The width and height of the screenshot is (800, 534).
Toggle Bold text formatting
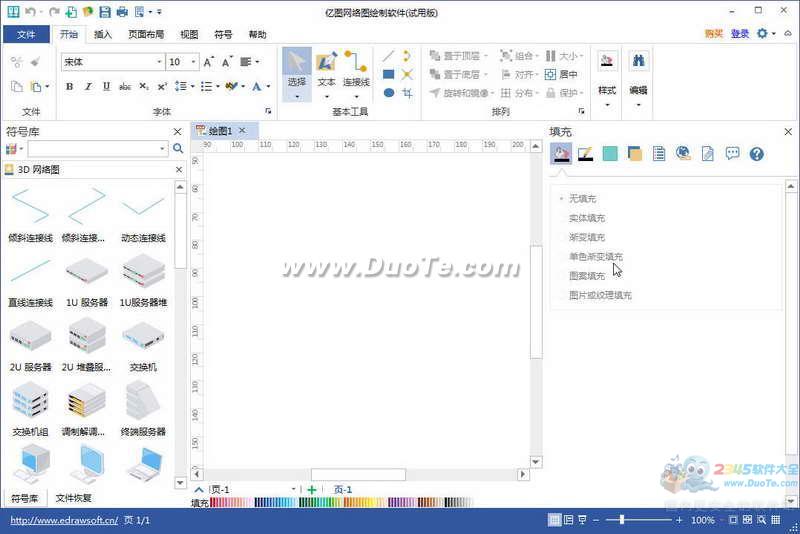click(69, 87)
